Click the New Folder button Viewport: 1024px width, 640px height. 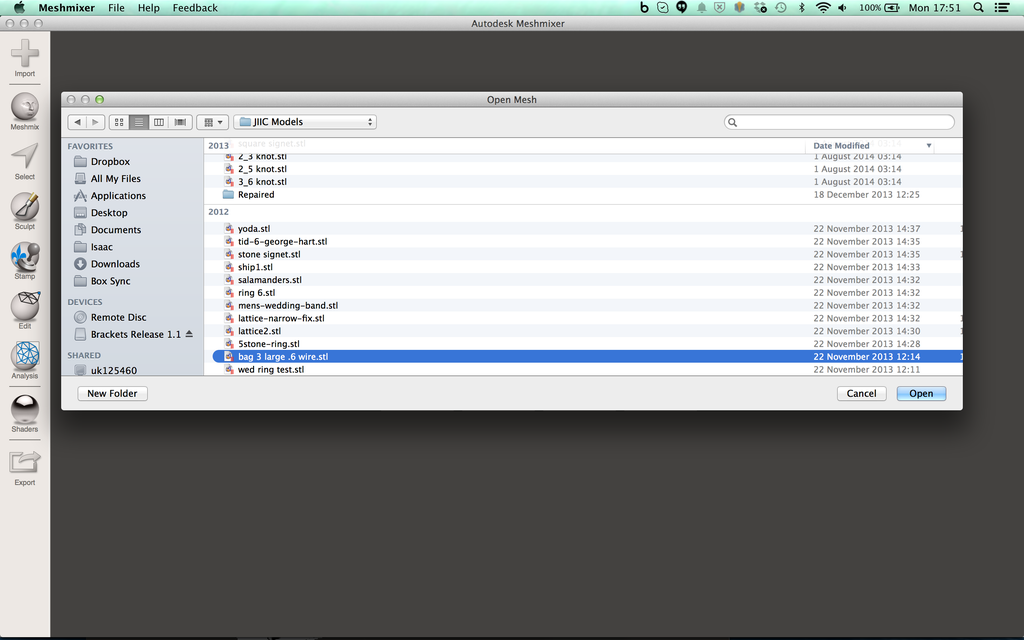[x=112, y=393]
